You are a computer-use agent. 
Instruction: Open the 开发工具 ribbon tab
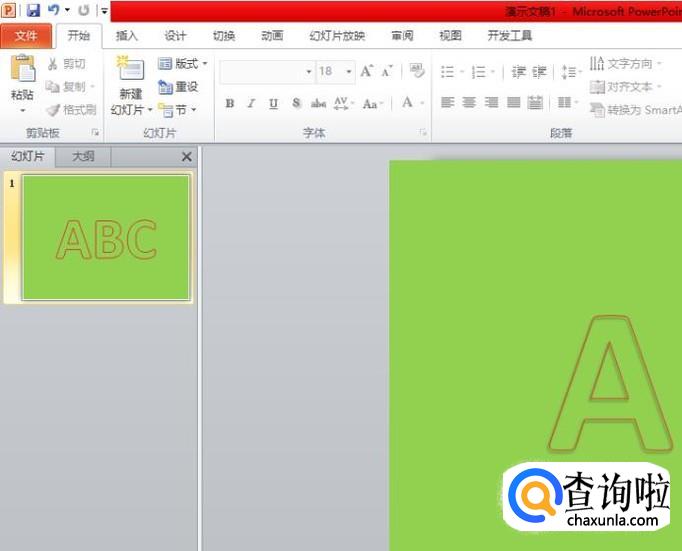[510, 36]
